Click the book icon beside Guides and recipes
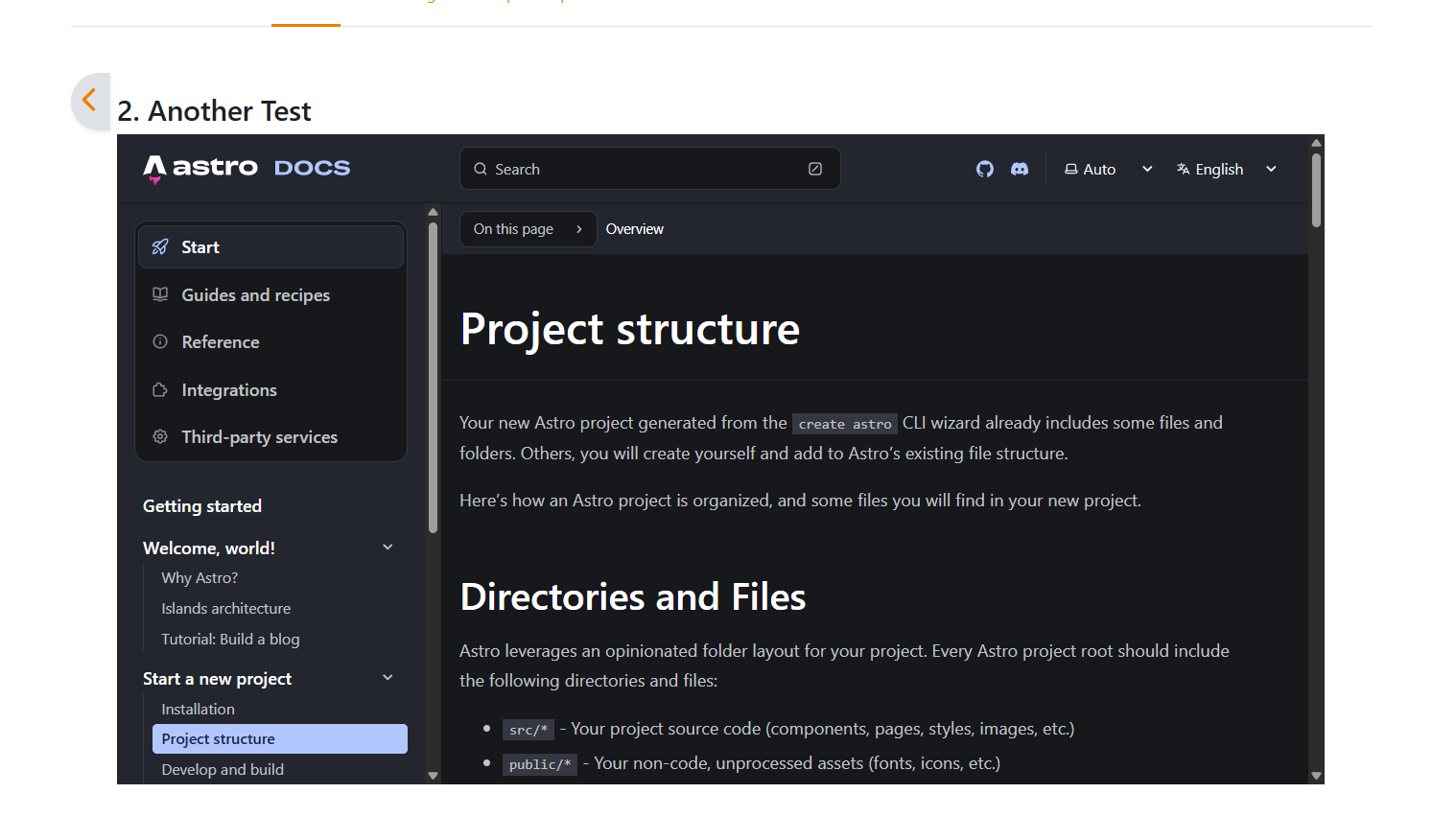The image size is (1456, 840). (160, 294)
